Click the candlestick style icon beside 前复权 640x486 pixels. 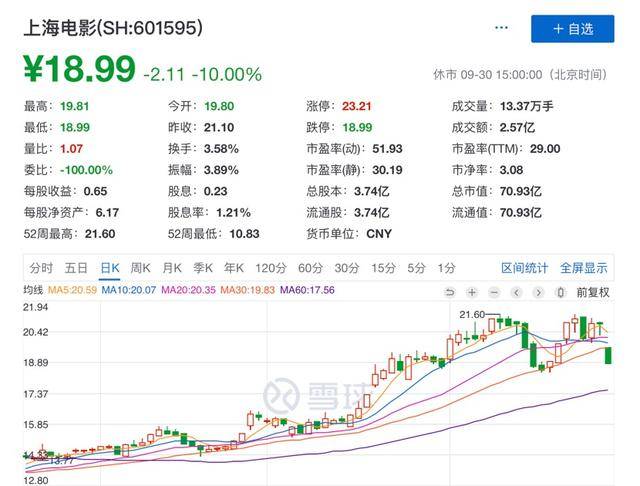point(561,292)
